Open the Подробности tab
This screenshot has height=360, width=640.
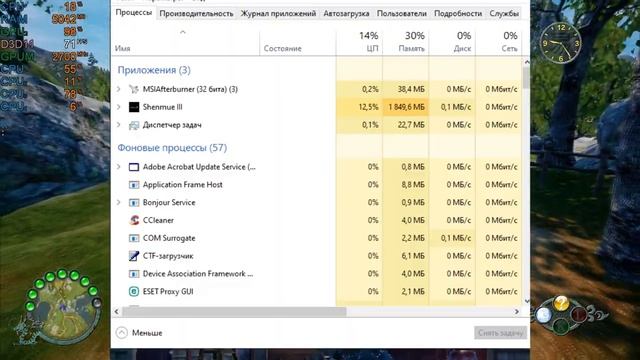(458, 13)
